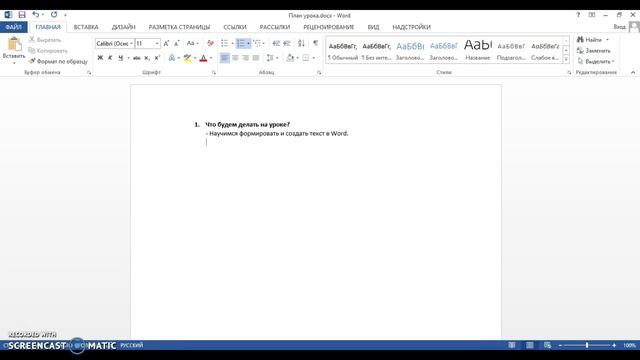Viewport: 640px width, 360px height.
Task: Collapse the ribbon with the arrow
Action: 633,72
